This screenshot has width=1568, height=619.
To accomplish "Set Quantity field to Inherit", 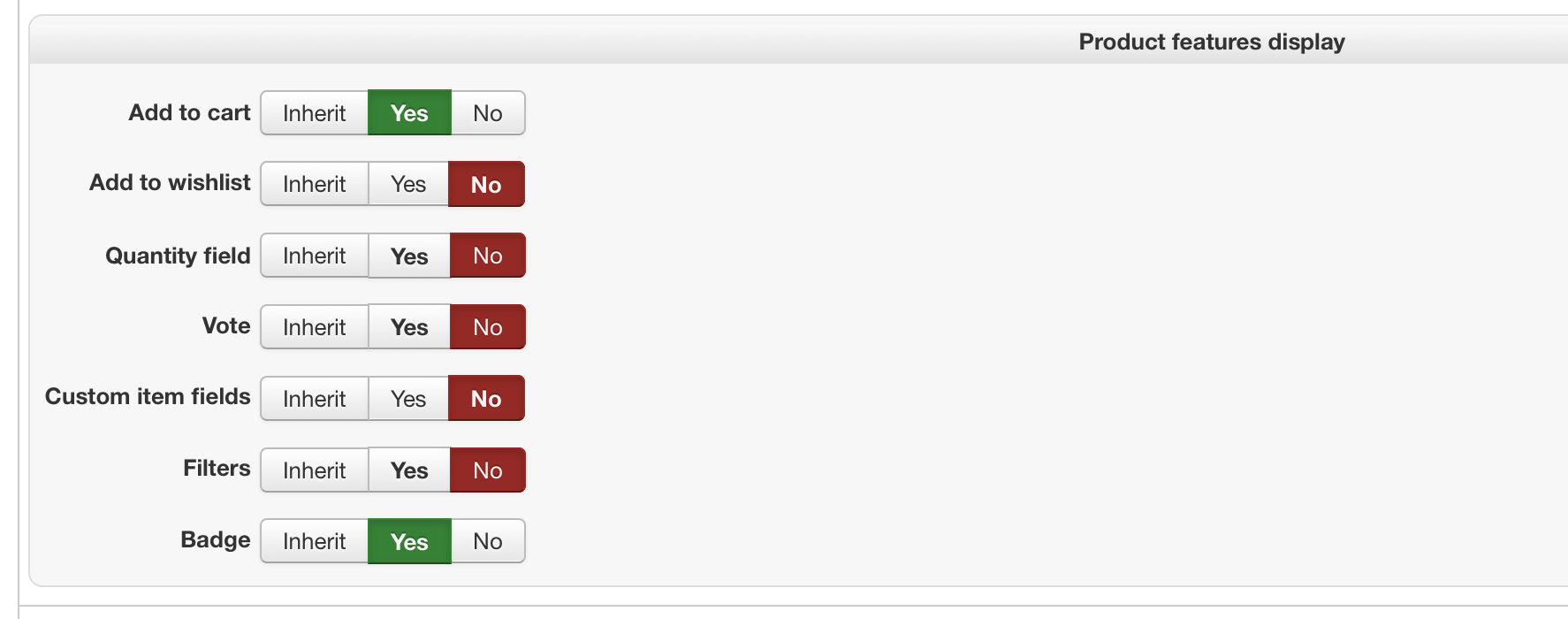I will coord(314,256).
